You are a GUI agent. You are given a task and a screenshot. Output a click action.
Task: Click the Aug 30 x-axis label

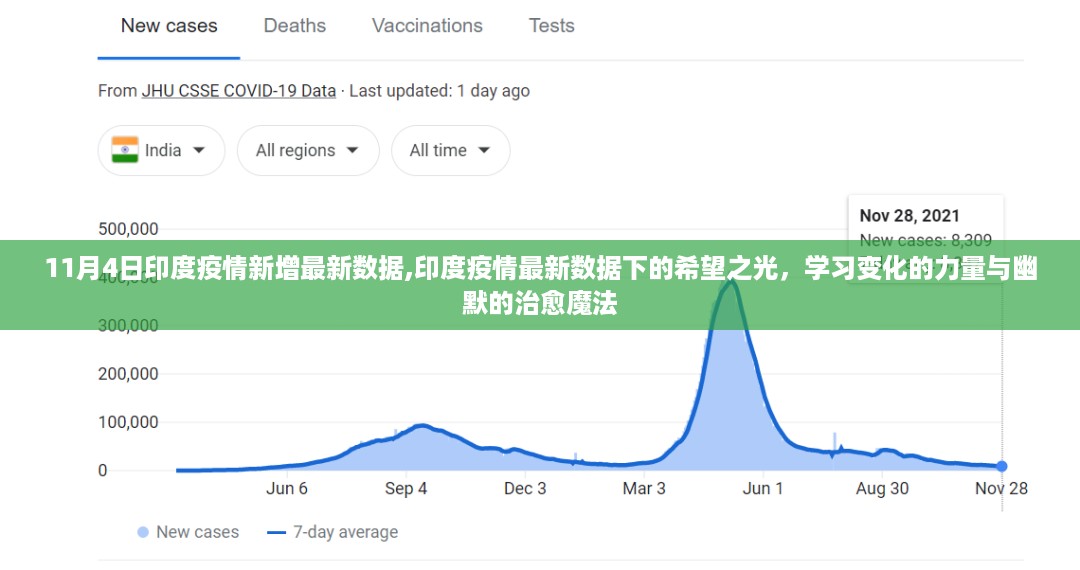pyautogui.click(x=882, y=488)
